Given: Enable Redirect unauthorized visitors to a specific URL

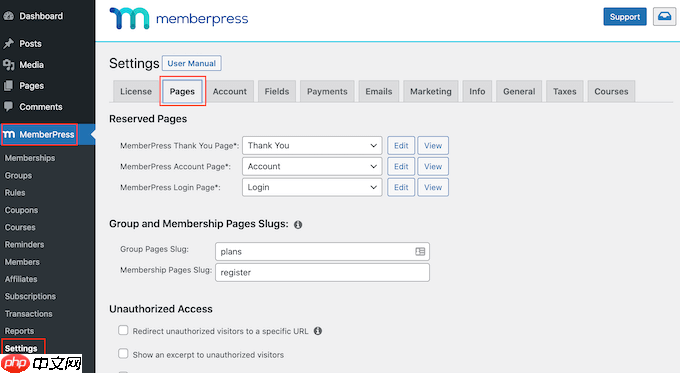Looking at the screenshot, I should (x=123, y=330).
